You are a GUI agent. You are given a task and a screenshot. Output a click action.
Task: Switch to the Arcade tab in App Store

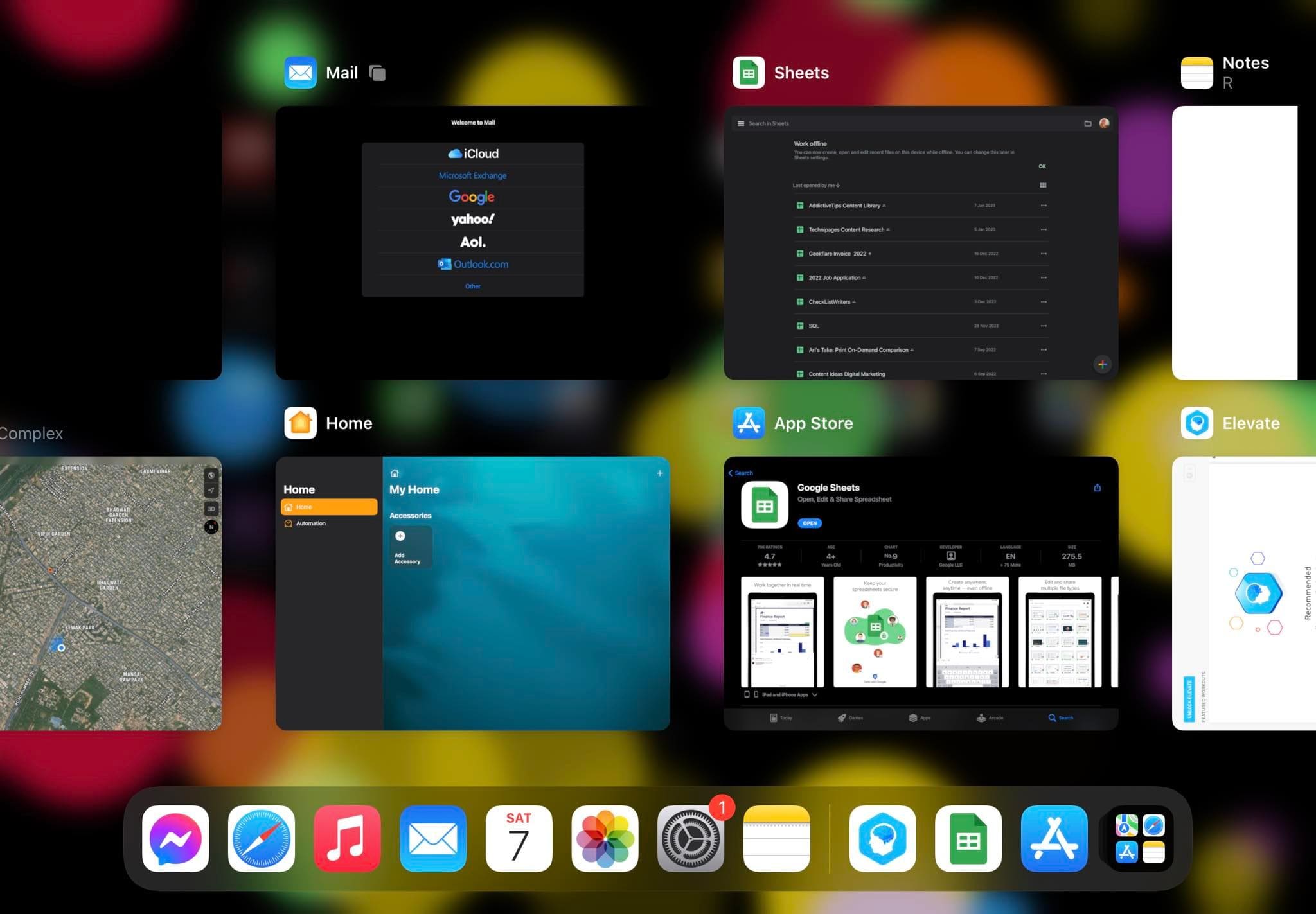(990, 717)
